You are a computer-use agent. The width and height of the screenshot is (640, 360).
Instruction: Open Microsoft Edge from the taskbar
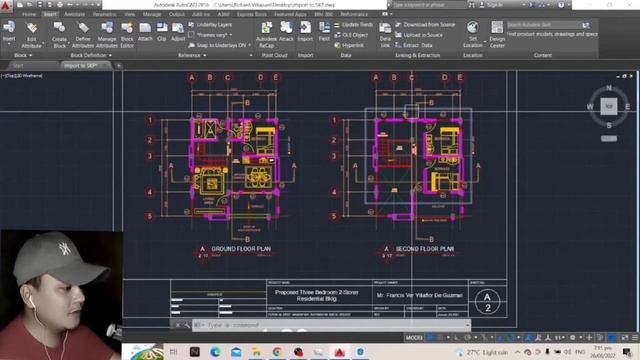coord(215,352)
